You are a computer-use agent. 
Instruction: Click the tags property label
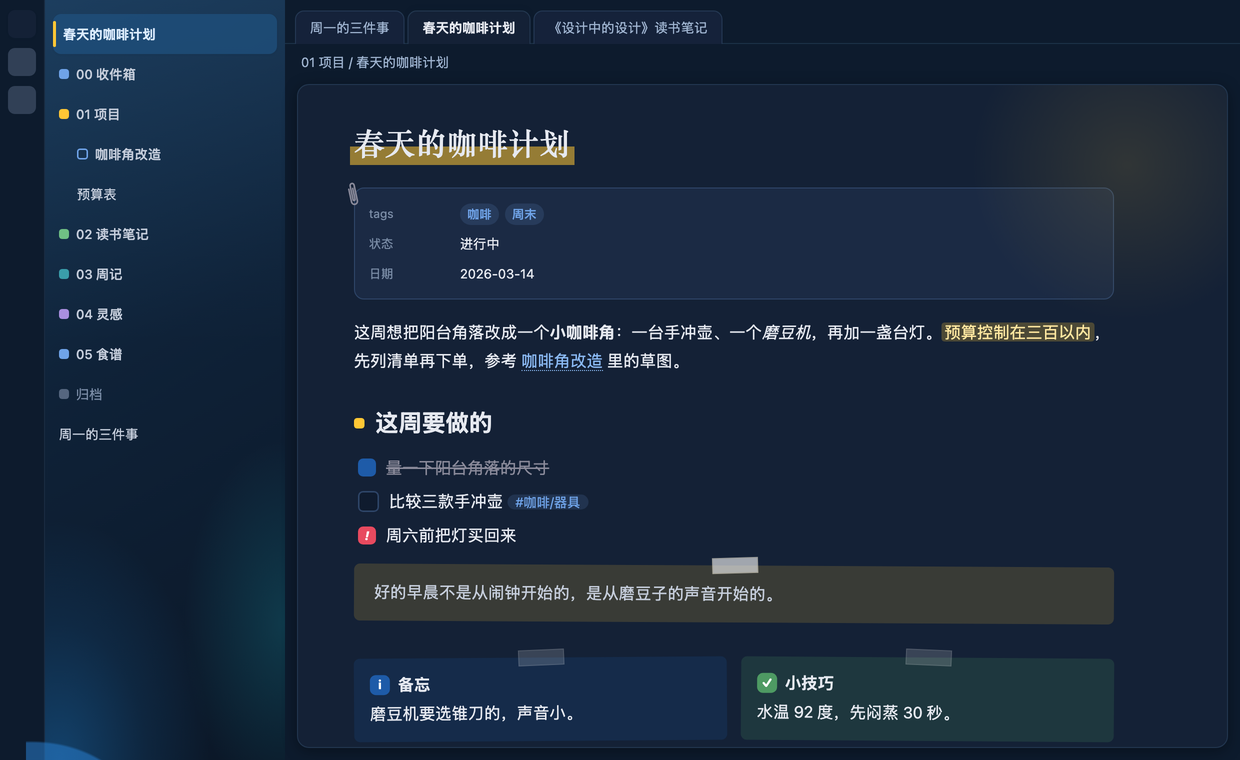(381, 214)
